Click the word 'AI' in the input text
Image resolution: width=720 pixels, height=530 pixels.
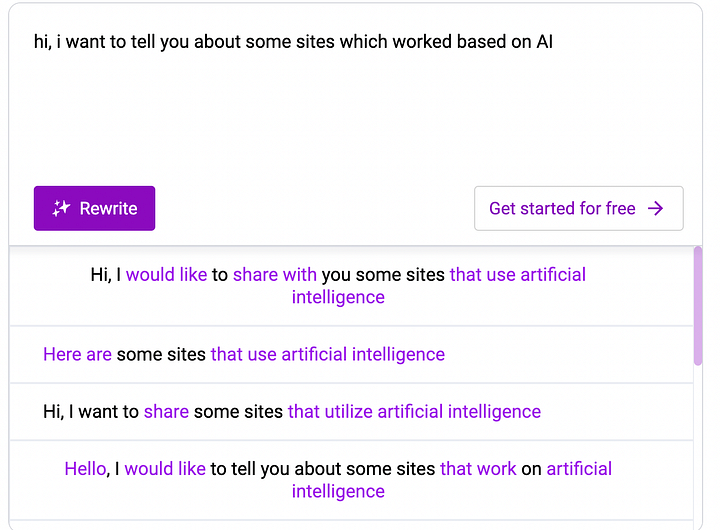pyautogui.click(x=545, y=42)
